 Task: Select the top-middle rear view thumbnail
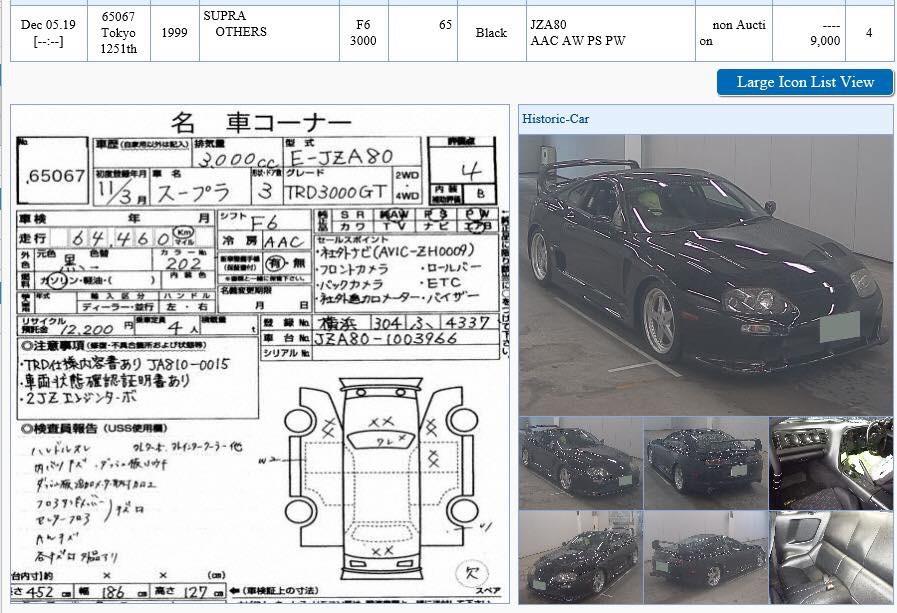(705, 463)
